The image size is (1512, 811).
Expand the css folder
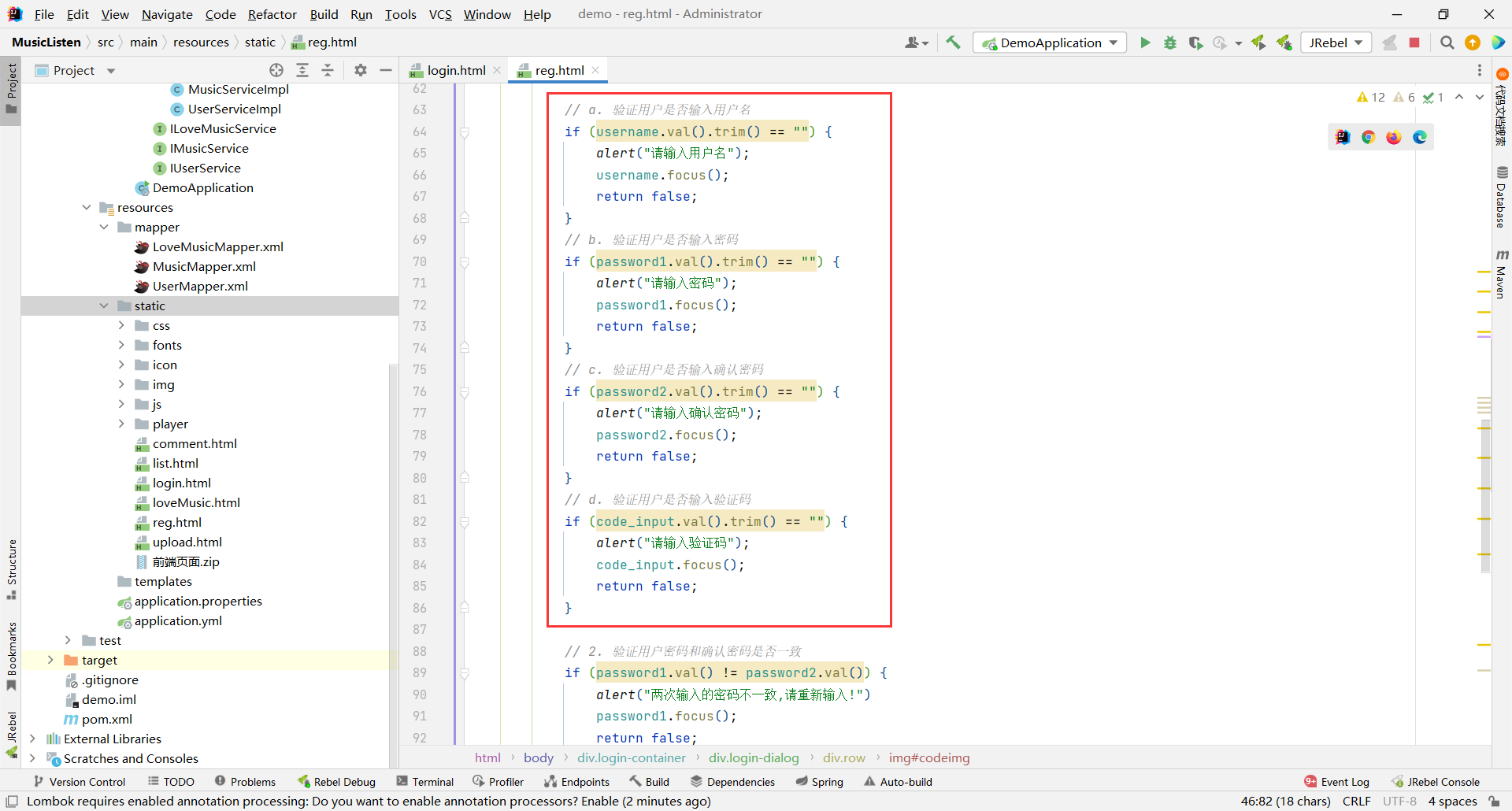tap(121, 325)
